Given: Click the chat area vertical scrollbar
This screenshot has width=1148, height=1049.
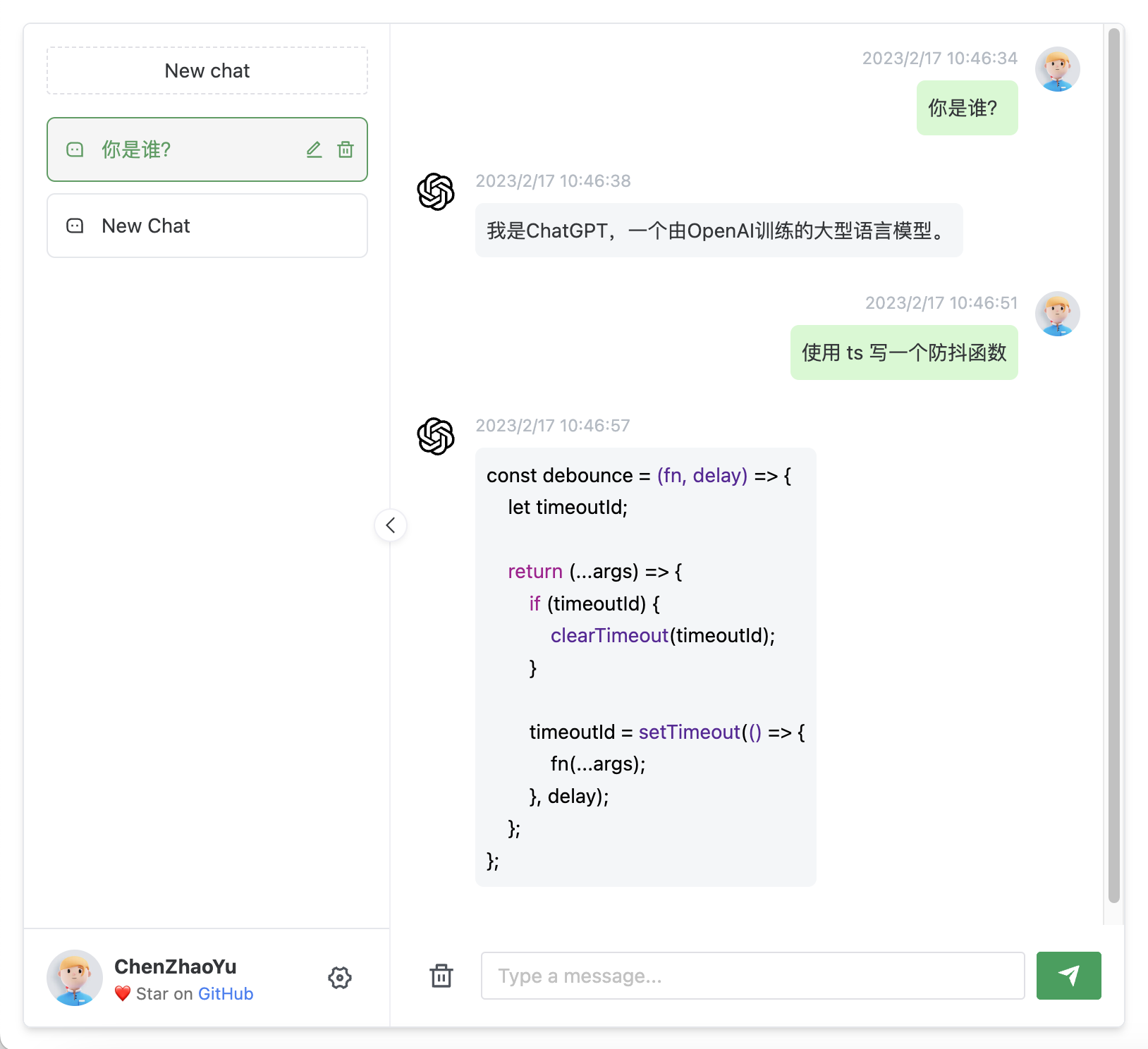Looking at the screenshot, I should (1113, 465).
